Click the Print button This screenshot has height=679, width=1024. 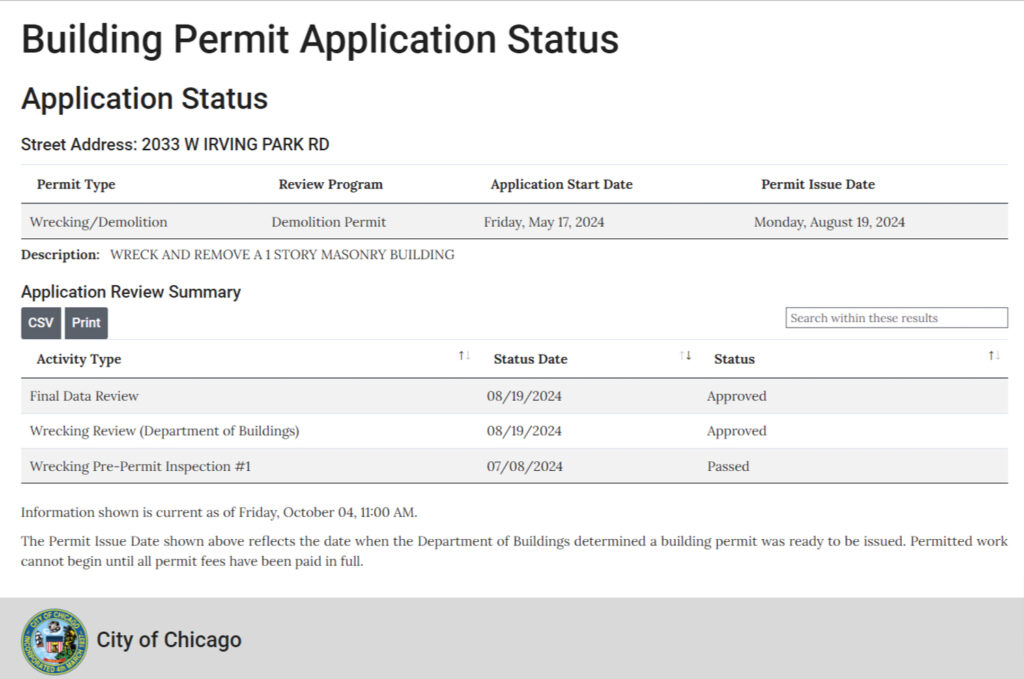pyautogui.click(x=86, y=322)
